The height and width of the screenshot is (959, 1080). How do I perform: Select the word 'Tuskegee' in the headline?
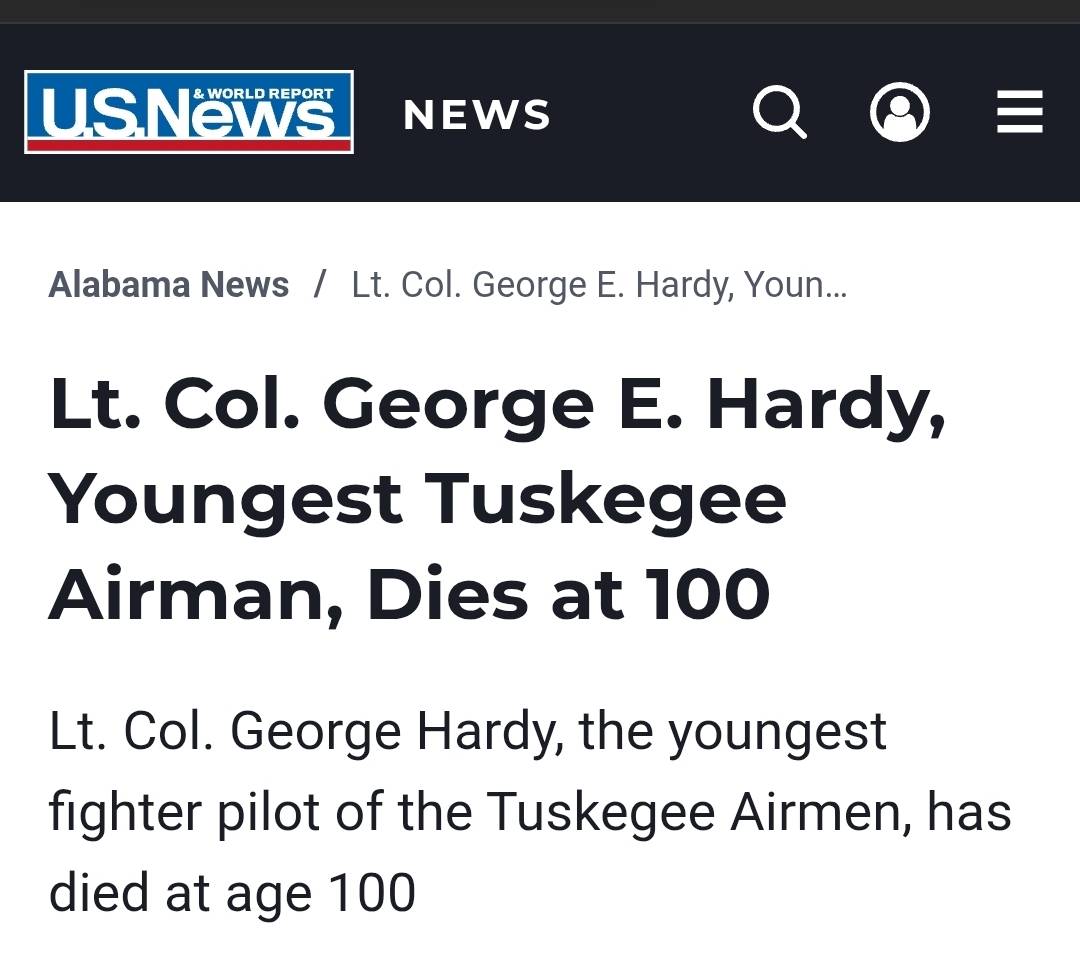coord(605,499)
